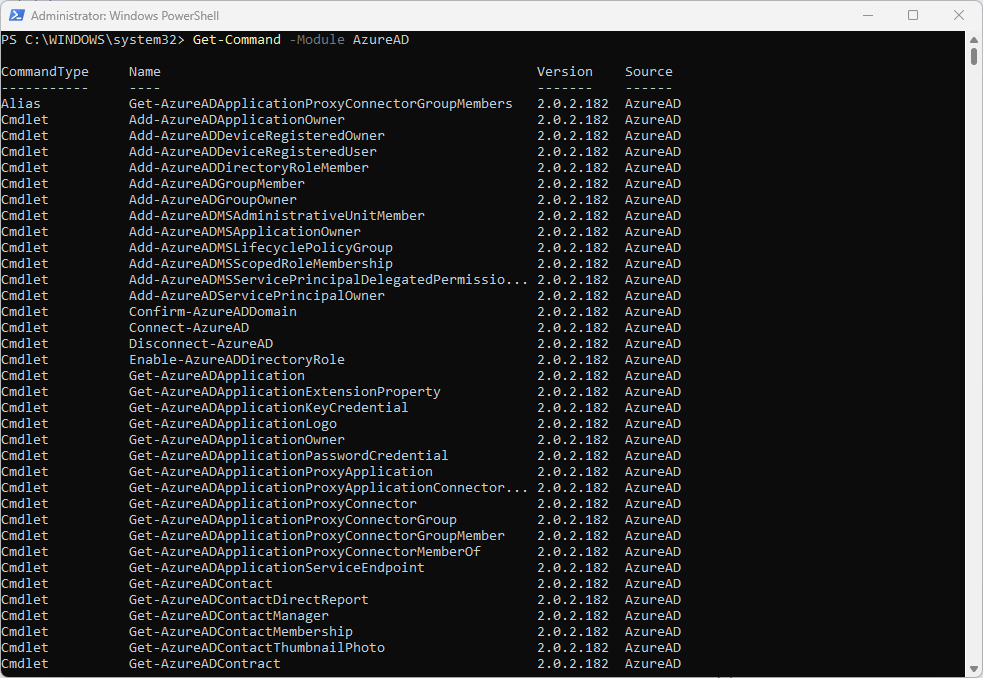983x678 pixels.
Task: Click the 'Get-AzureADApplicationProxyApplication' entry
Action: [x=281, y=472]
